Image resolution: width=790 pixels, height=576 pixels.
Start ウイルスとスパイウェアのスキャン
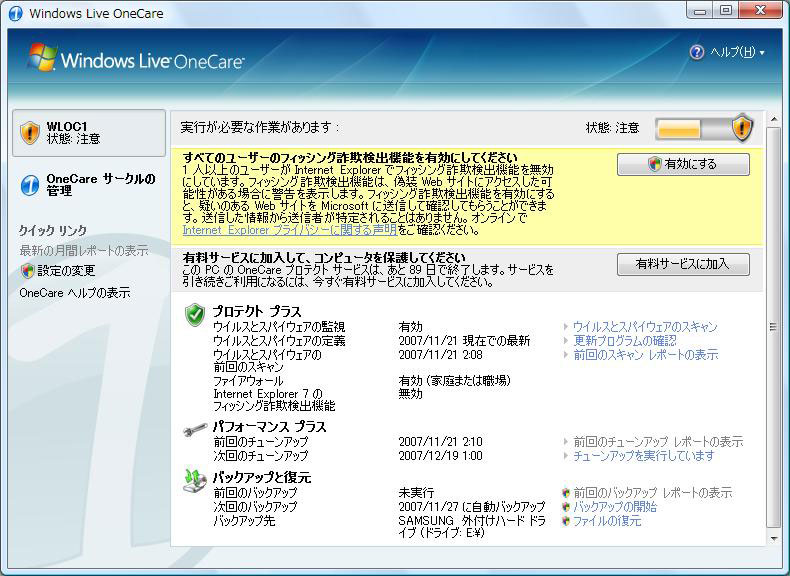(x=645, y=327)
